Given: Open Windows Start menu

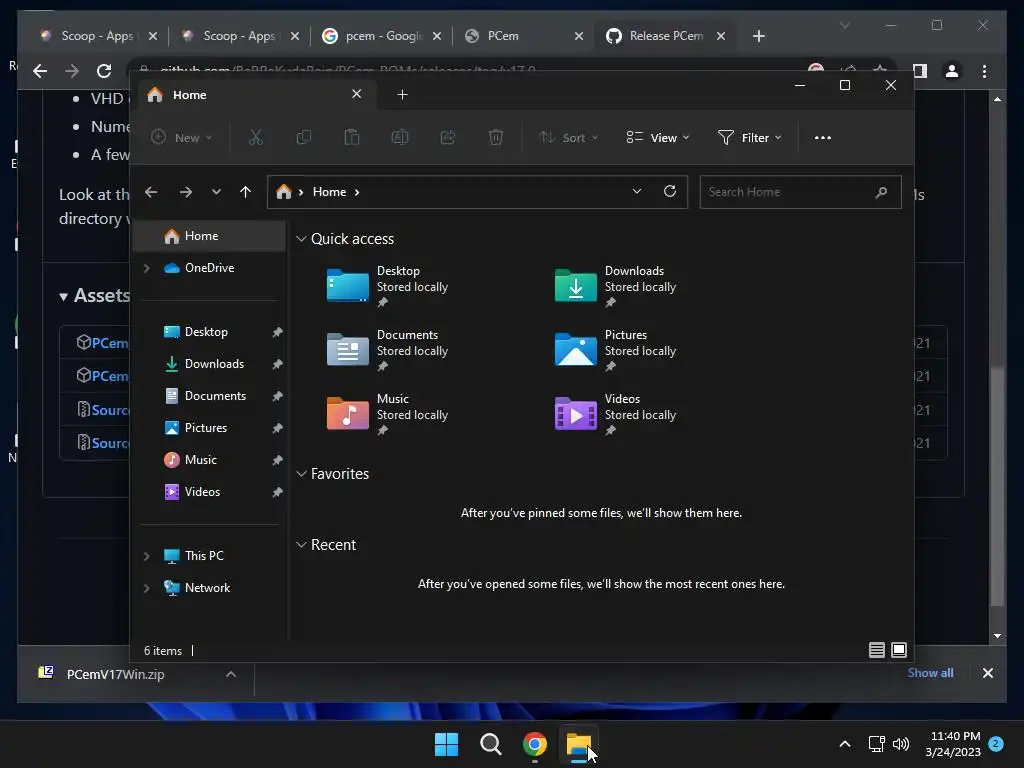Looking at the screenshot, I should (x=447, y=744).
